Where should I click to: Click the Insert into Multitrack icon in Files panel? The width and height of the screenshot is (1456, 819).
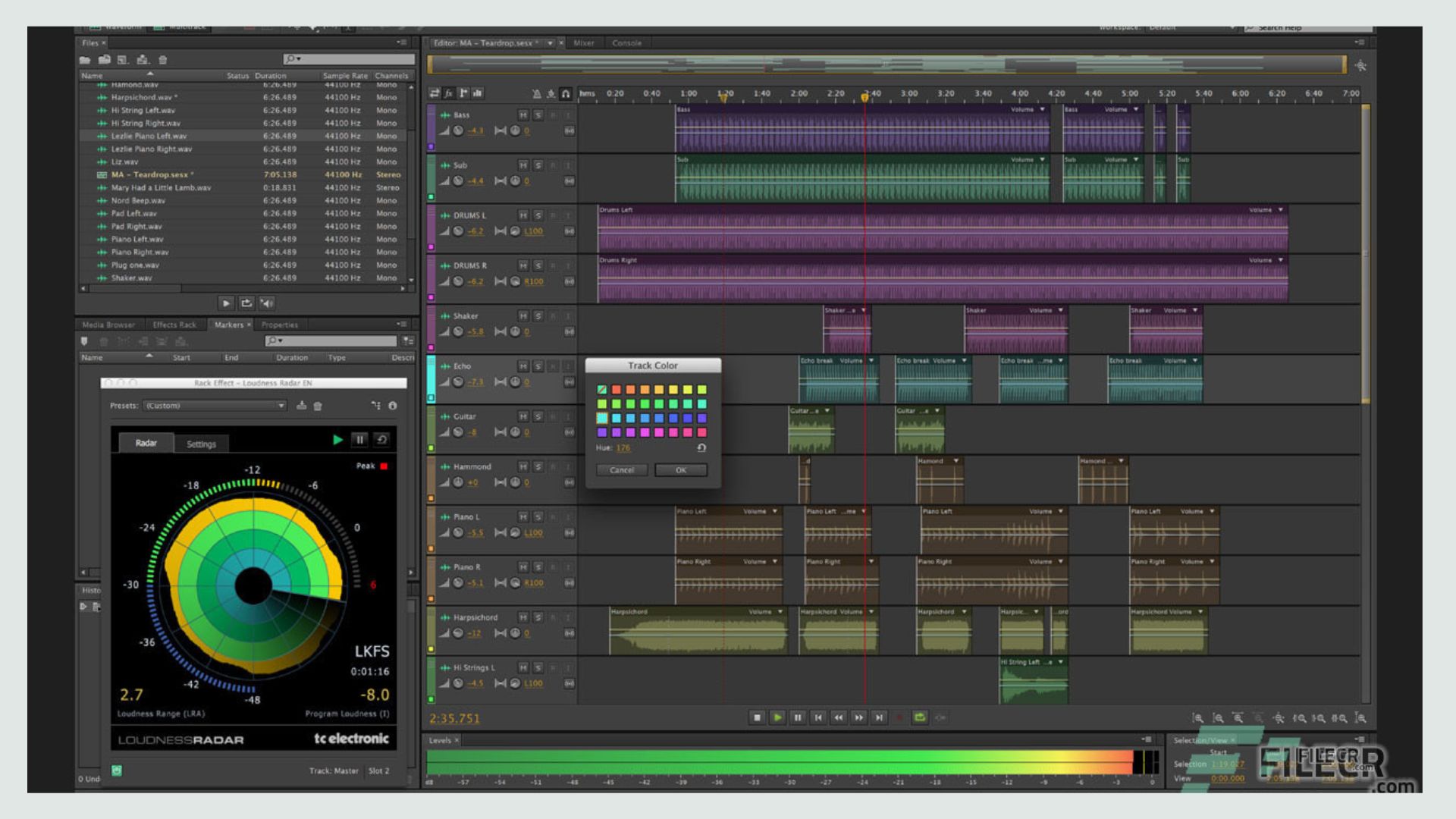[x=143, y=60]
